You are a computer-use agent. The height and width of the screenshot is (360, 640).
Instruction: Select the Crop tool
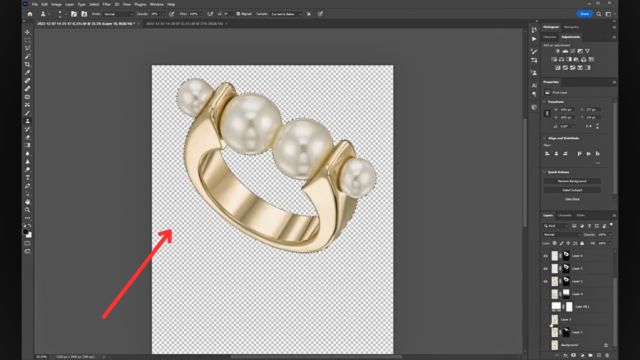pyautogui.click(x=27, y=64)
